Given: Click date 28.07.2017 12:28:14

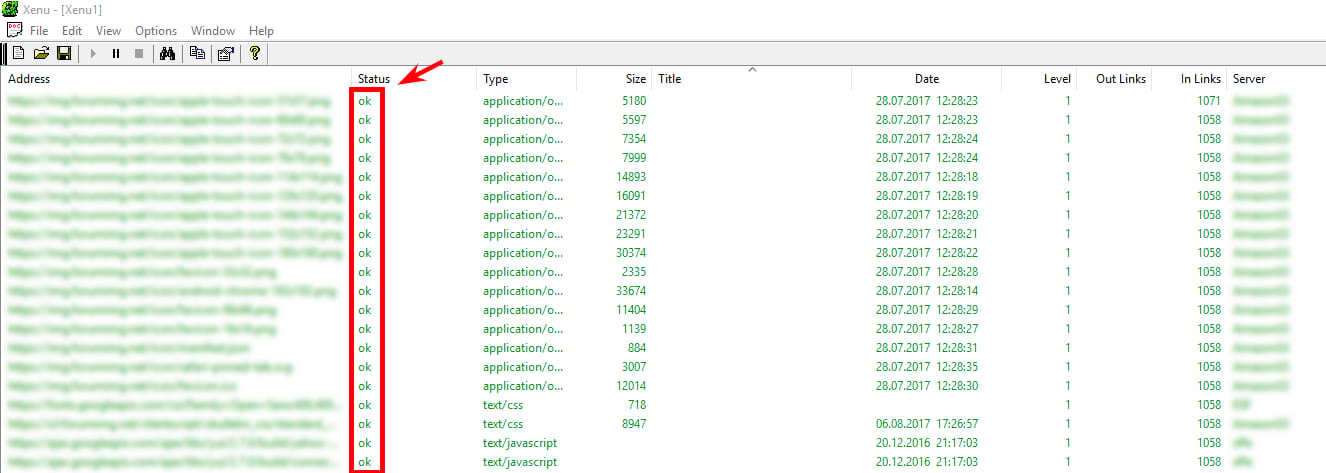Looking at the screenshot, I should pos(926,291).
